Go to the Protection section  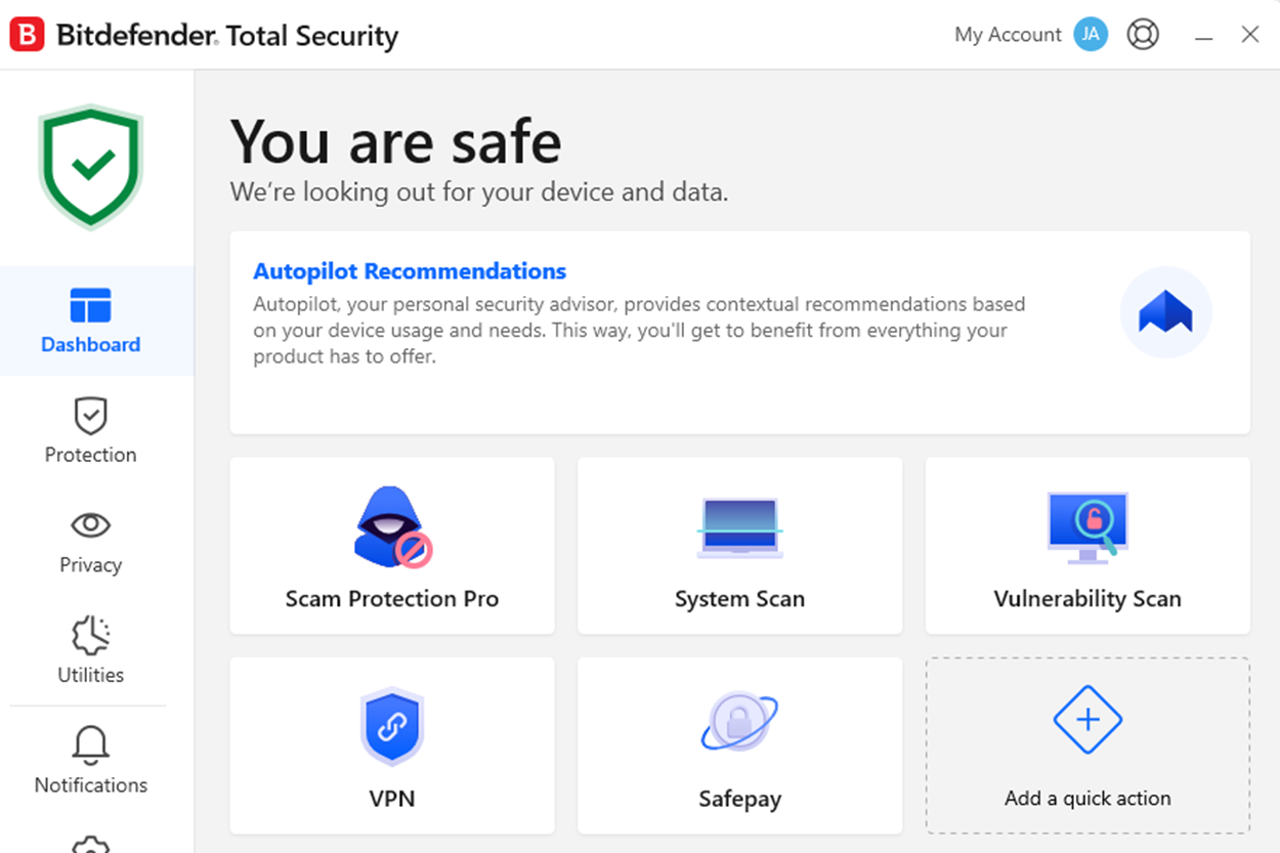coord(91,431)
